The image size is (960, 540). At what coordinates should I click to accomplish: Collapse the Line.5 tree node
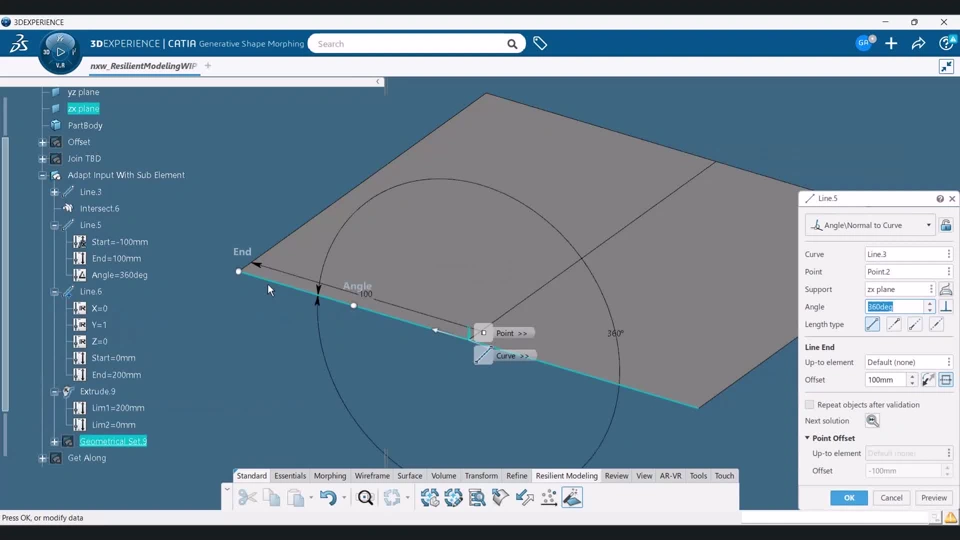point(54,225)
